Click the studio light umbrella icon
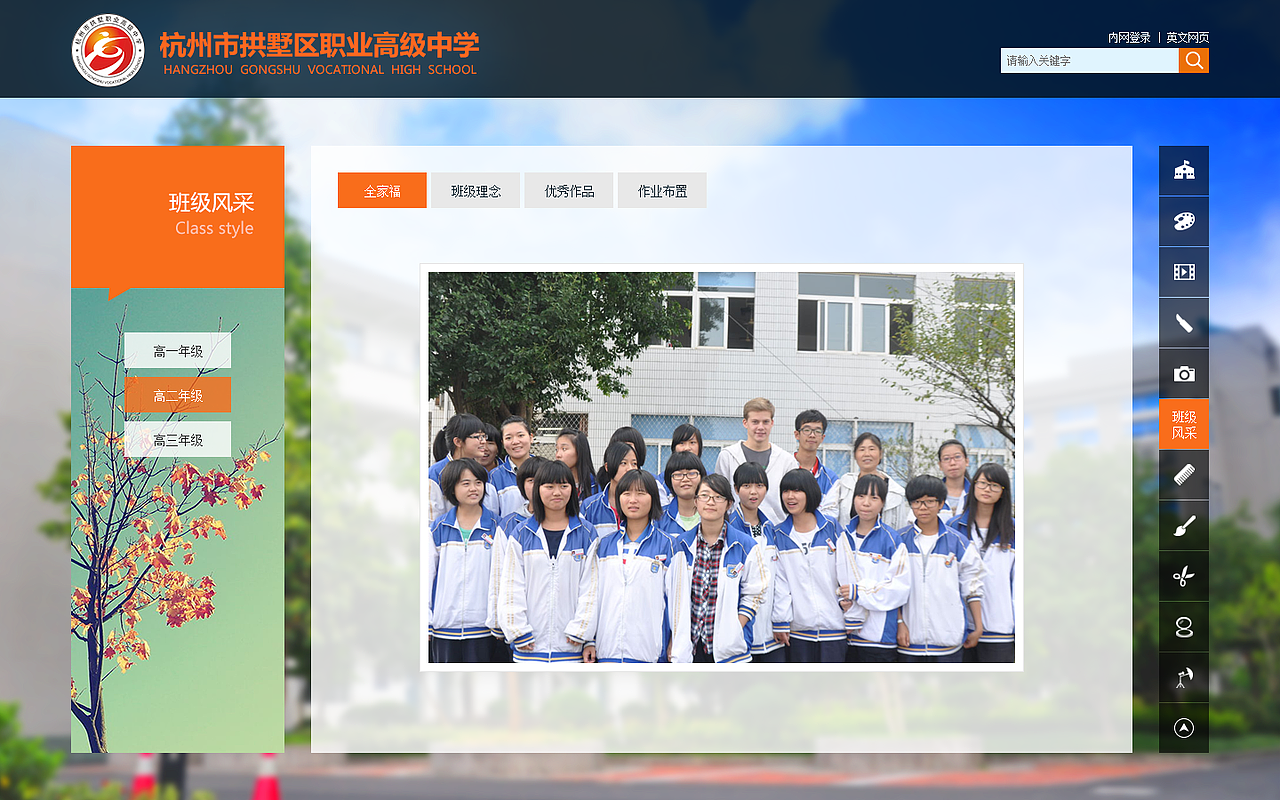This screenshot has height=800, width=1280. tap(1184, 678)
